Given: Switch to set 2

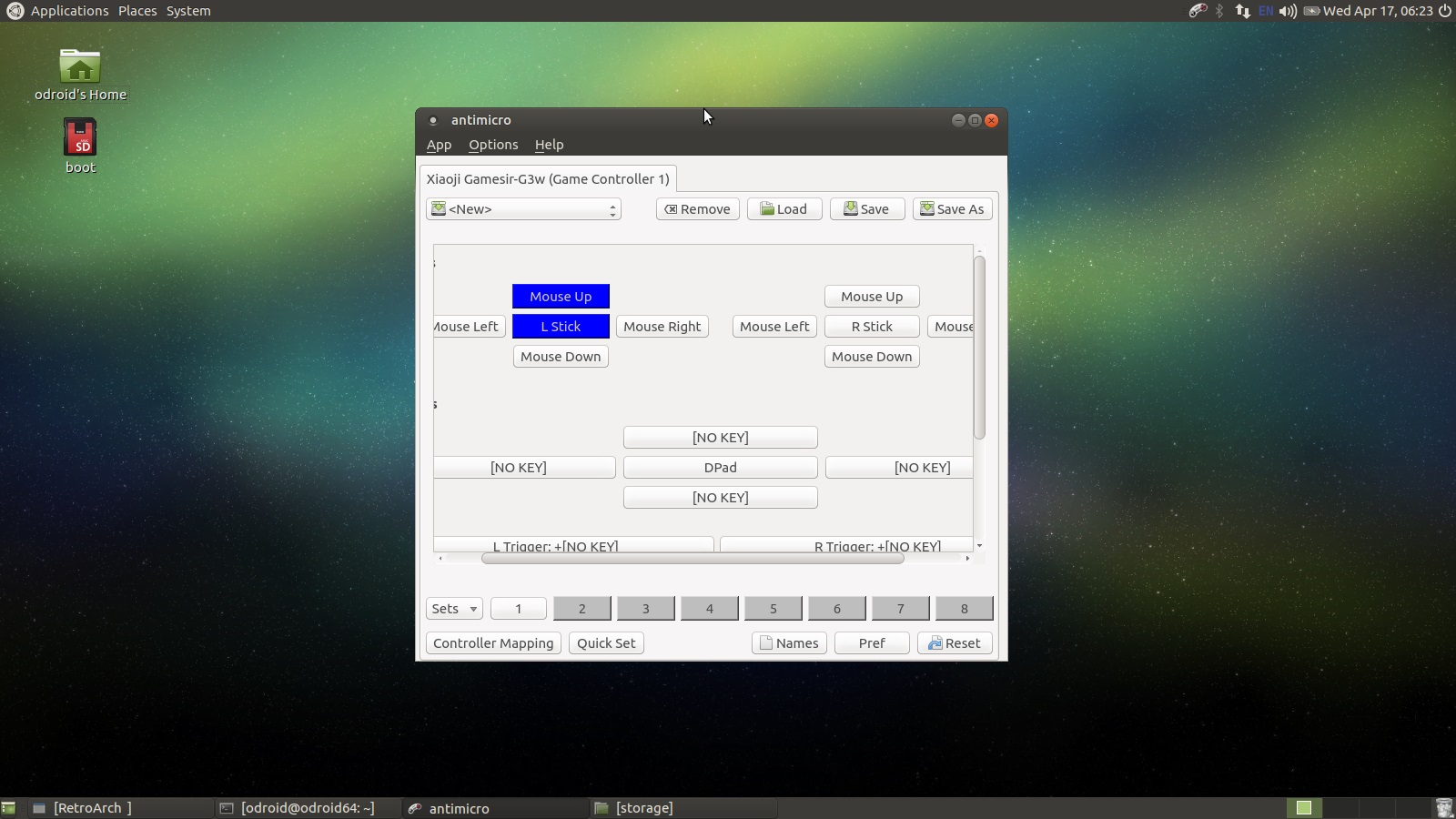Looking at the screenshot, I should (x=582, y=609).
